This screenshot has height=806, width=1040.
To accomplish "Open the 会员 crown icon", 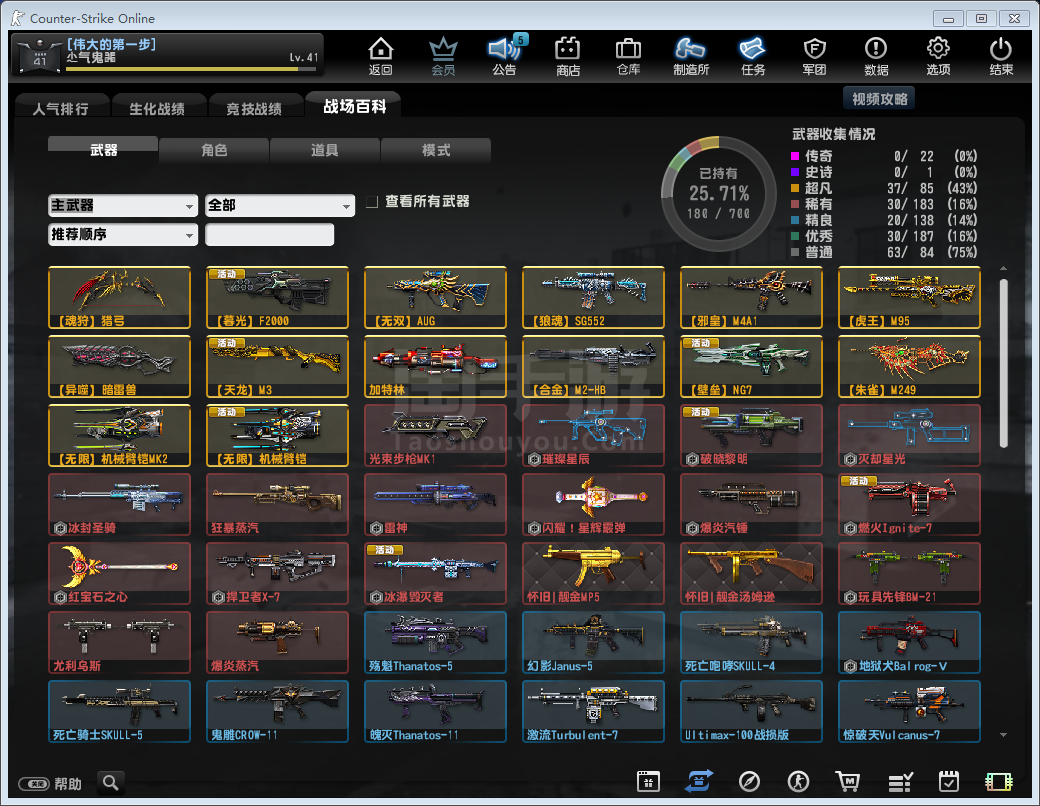I will pyautogui.click(x=443, y=56).
